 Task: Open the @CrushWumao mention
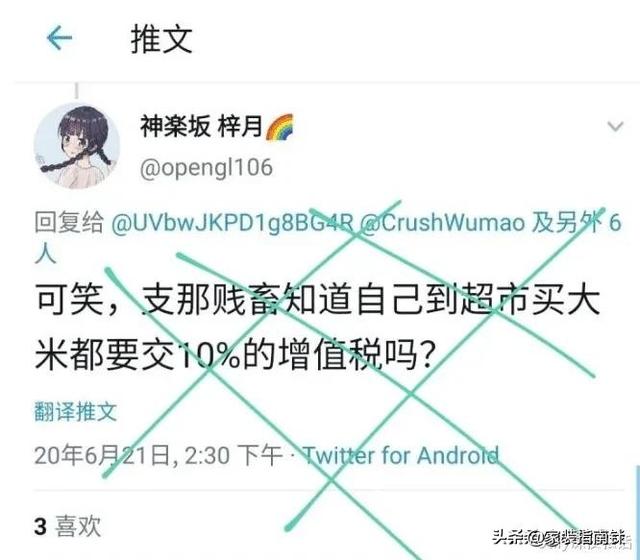click(442, 223)
